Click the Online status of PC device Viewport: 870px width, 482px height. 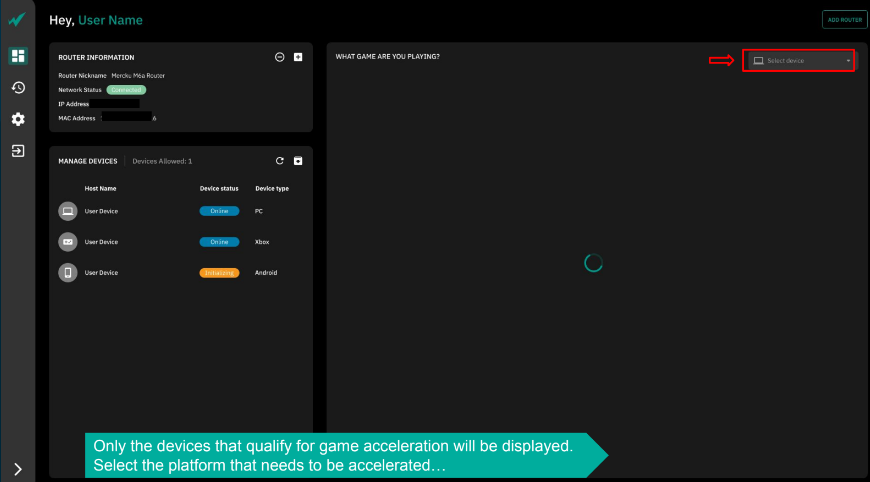219,211
